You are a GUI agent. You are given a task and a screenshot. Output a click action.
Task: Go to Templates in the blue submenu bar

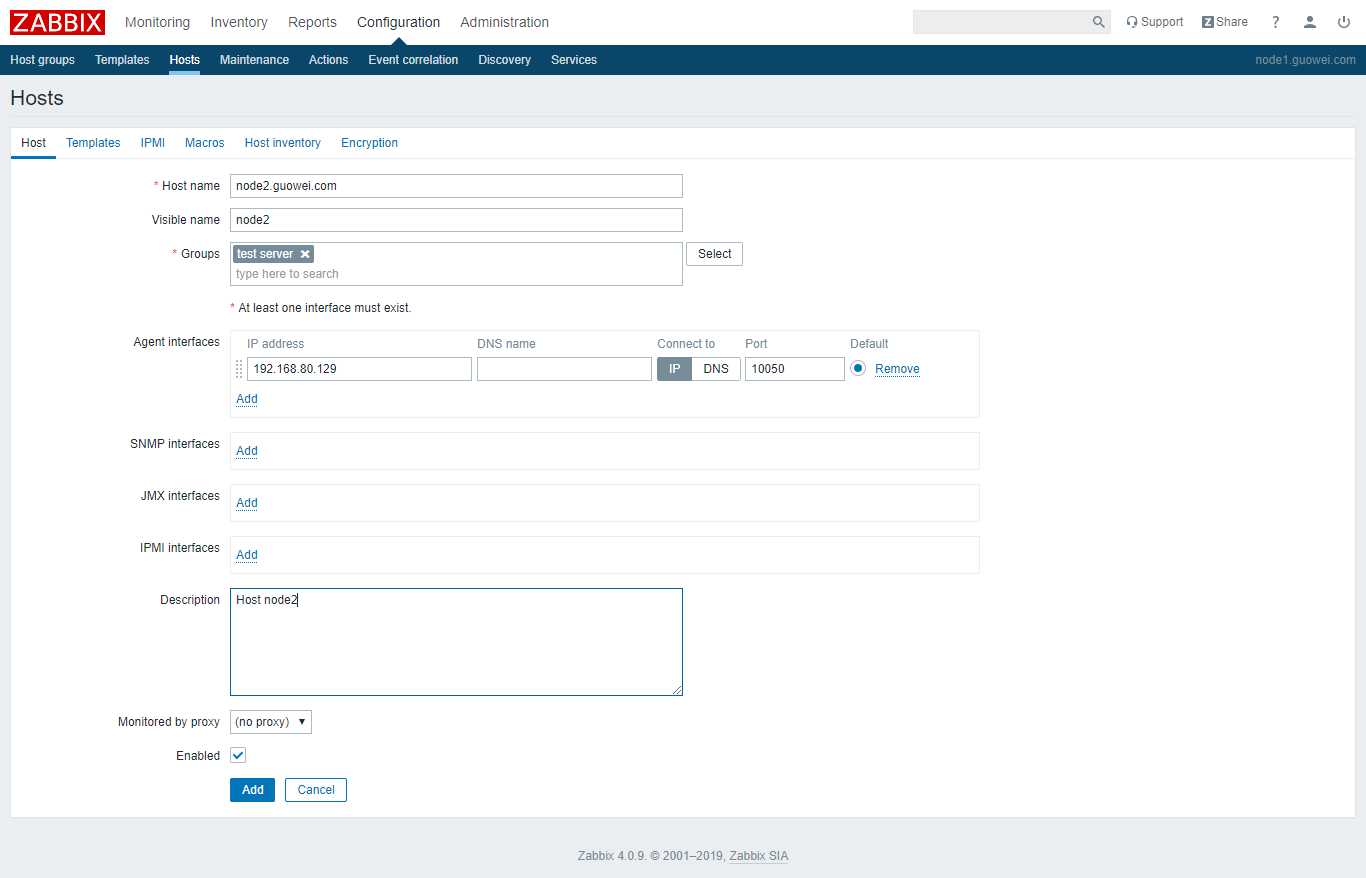[x=122, y=60]
